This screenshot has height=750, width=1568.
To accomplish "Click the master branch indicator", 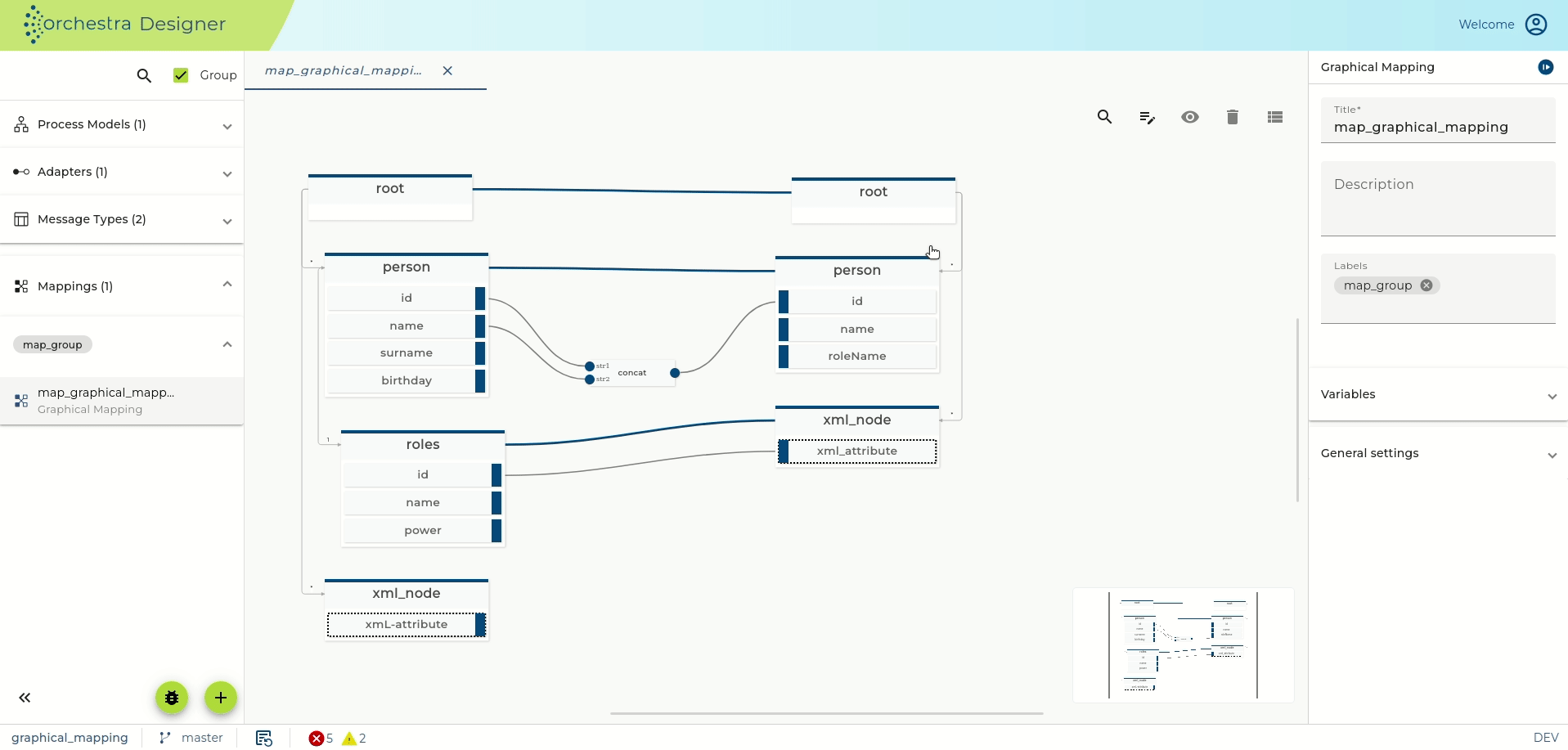I will 202,738.
